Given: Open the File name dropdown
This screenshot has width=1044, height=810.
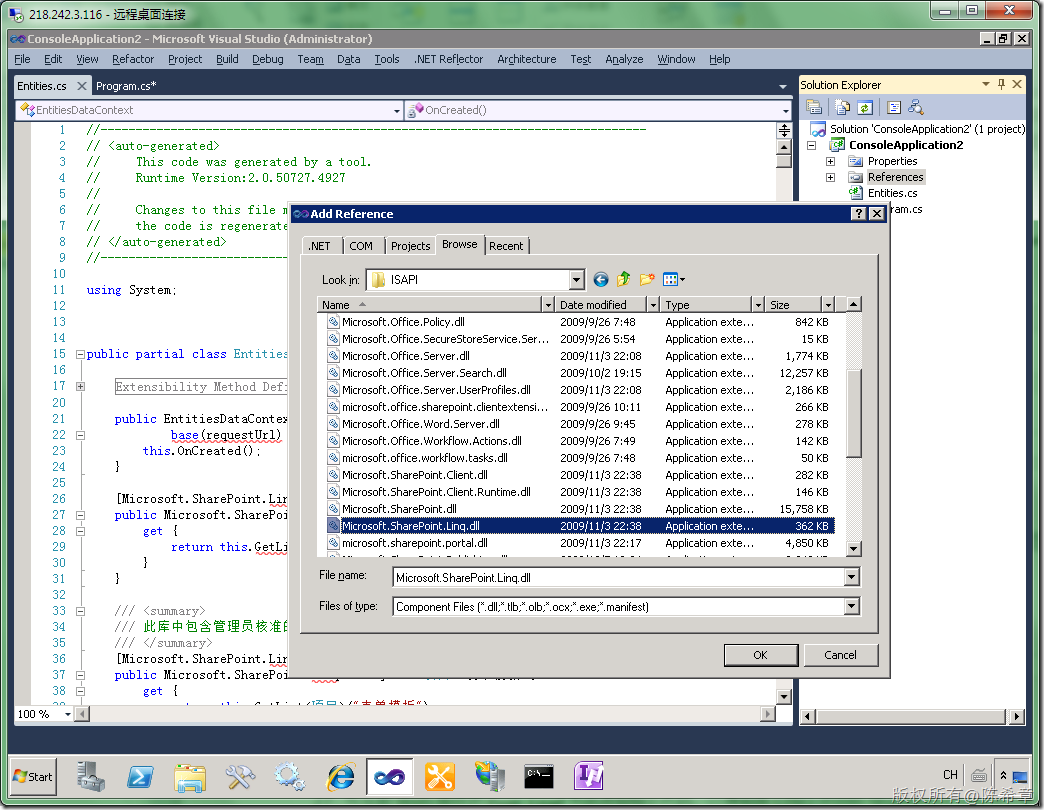Looking at the screenshot, I should pyautogui.click(x=852, y=578).
